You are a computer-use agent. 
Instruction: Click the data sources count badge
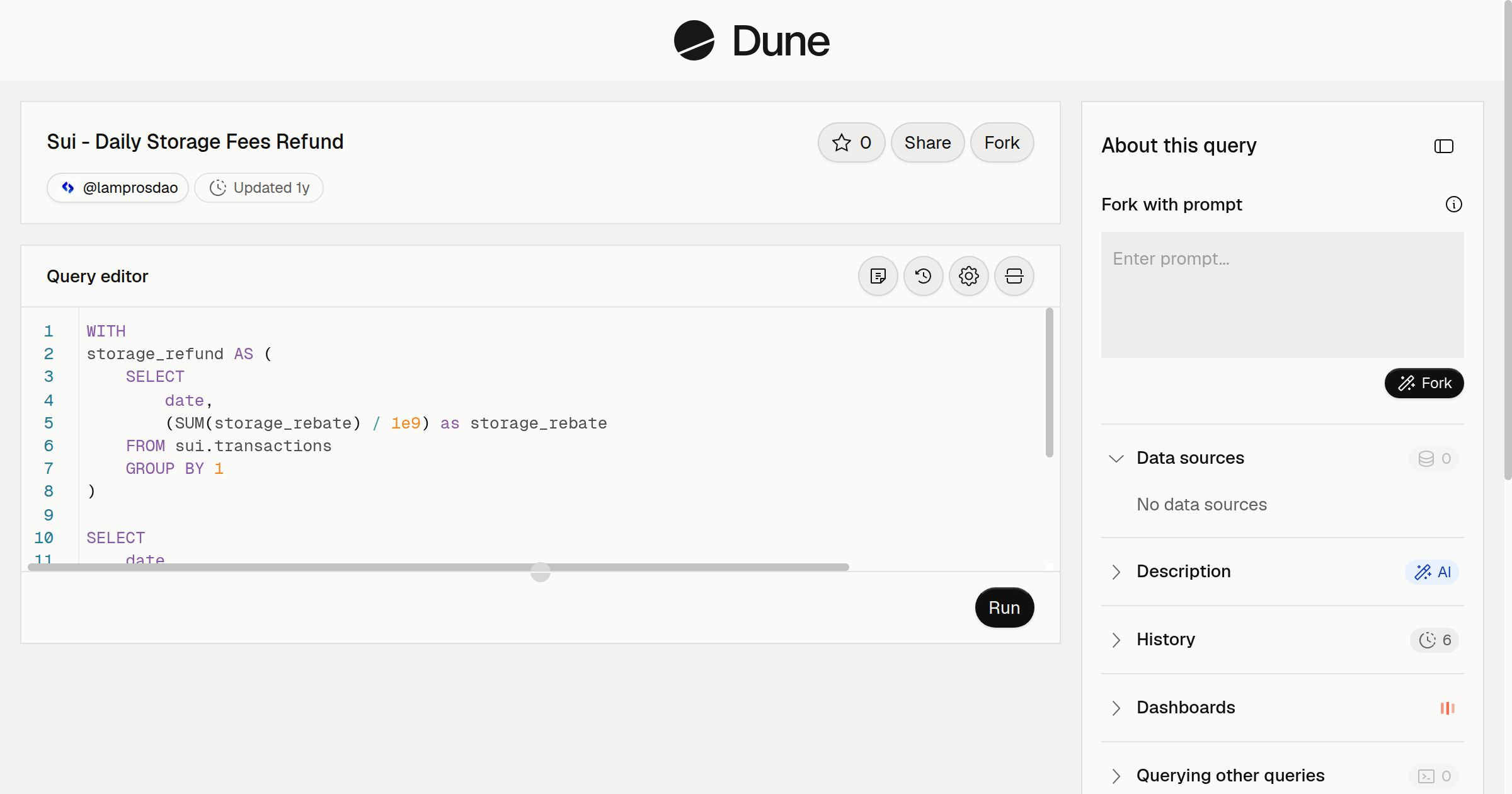[1434, 458]
